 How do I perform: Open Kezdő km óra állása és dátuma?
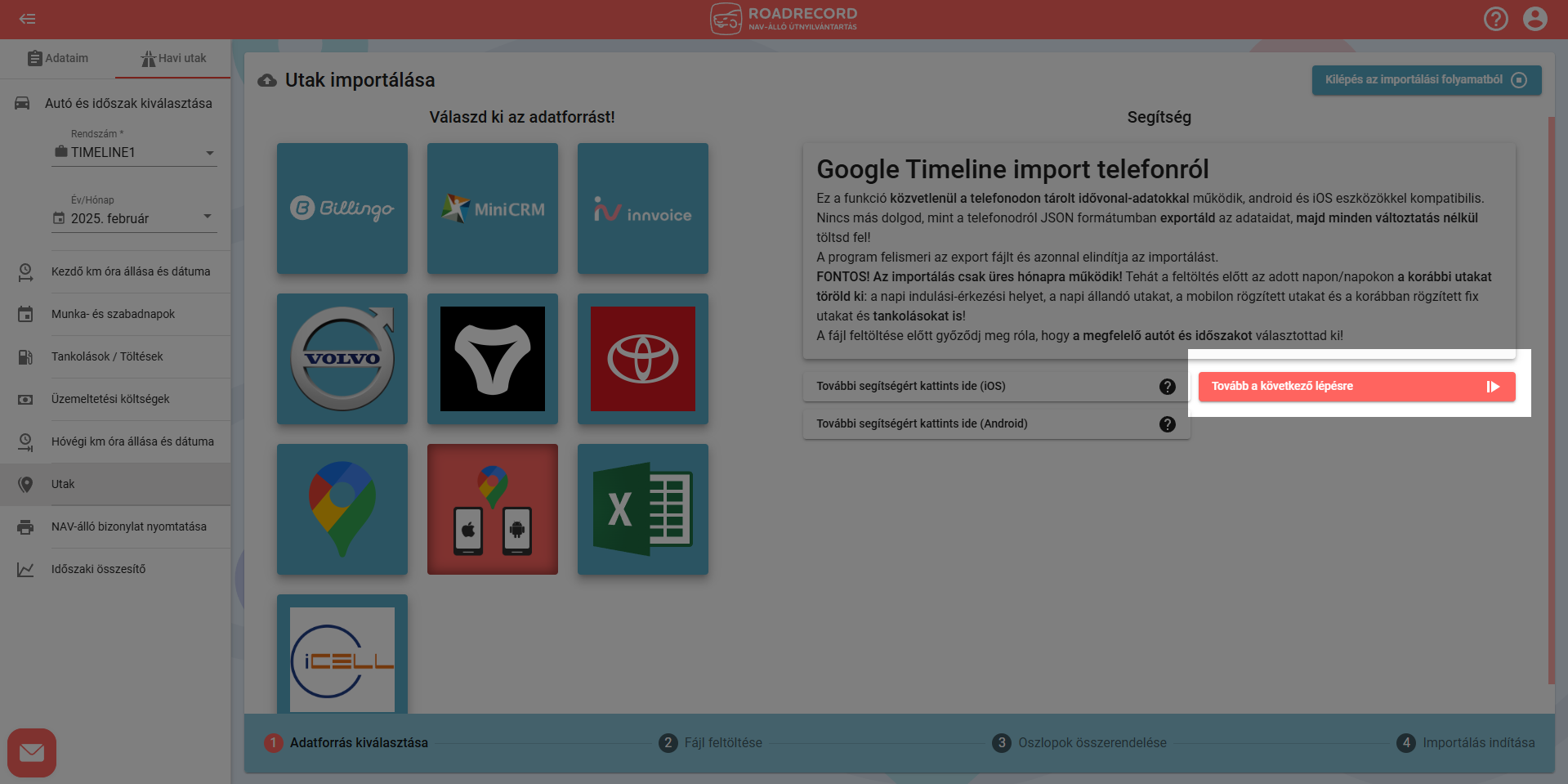[x=115, y=271]
